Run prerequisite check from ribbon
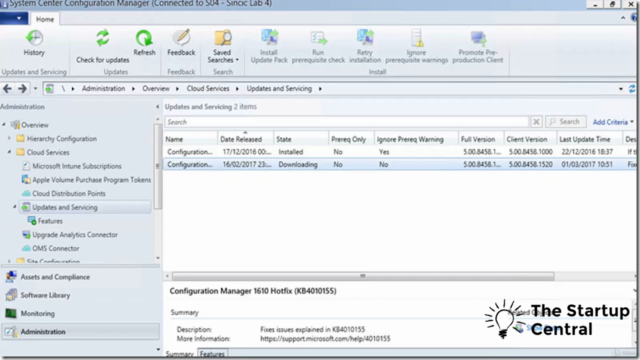640x360 pixels. click(318, 47)
